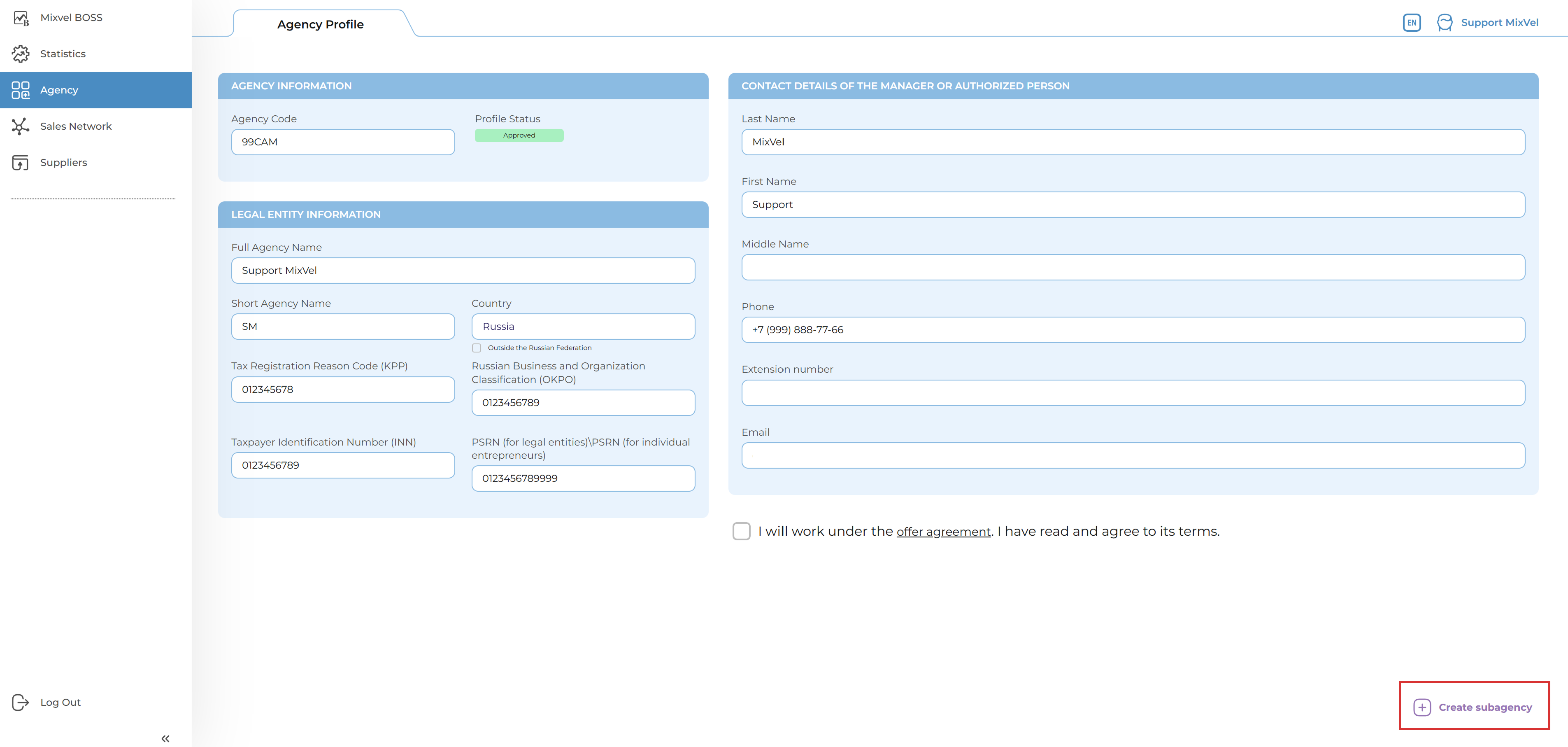Tick the offer agreement acceptance checkbox
Screen dimensions: 1568x747
[741, 531]
